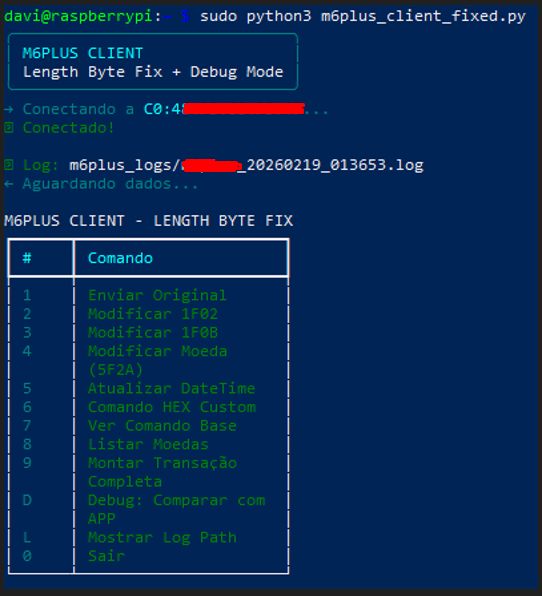Screen dimensions: 542x596
Task: Click the 'm6plus_client_fixed.py' filename in command line
Action: [x=423, y=17]
